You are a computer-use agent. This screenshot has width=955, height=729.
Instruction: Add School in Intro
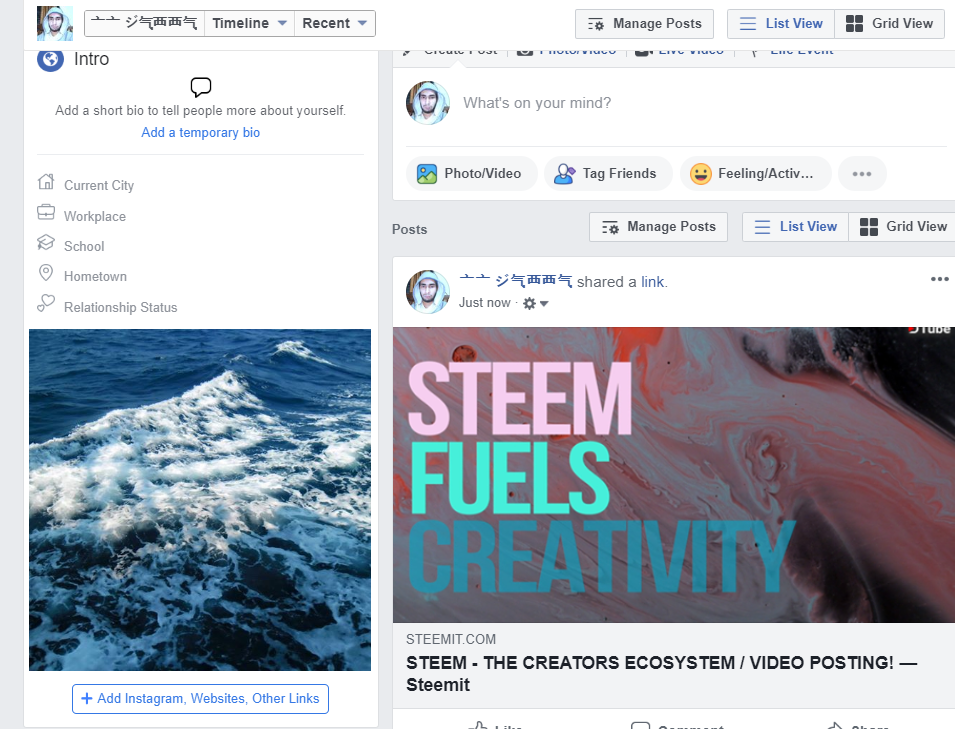click(84, 246)
